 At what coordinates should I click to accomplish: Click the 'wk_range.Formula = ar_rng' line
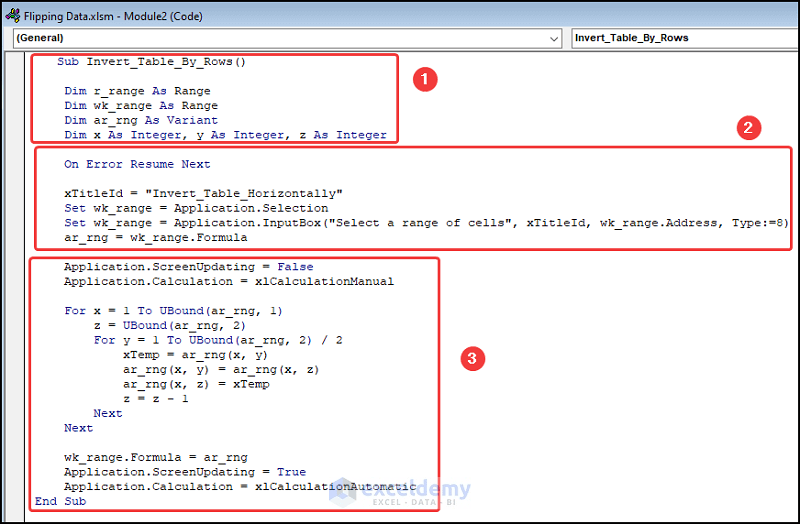[156, 458]
